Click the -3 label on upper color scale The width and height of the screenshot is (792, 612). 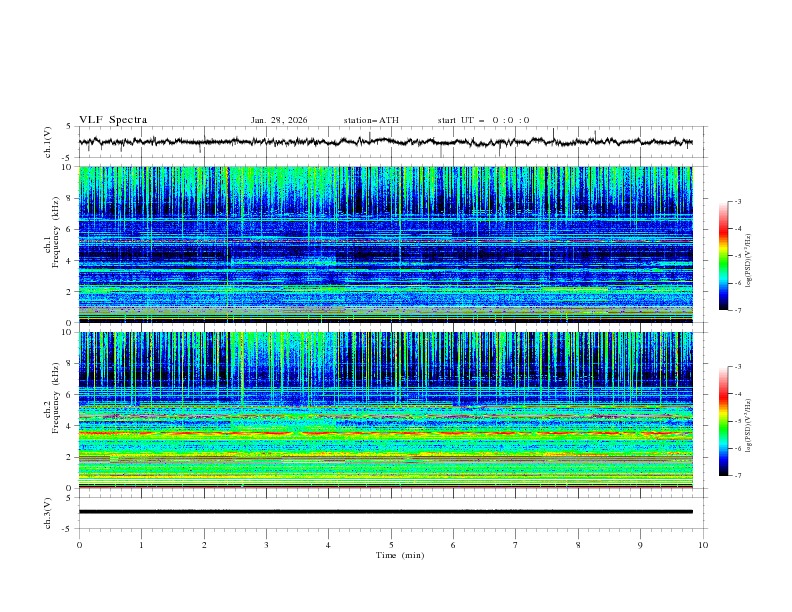(737, 202)
